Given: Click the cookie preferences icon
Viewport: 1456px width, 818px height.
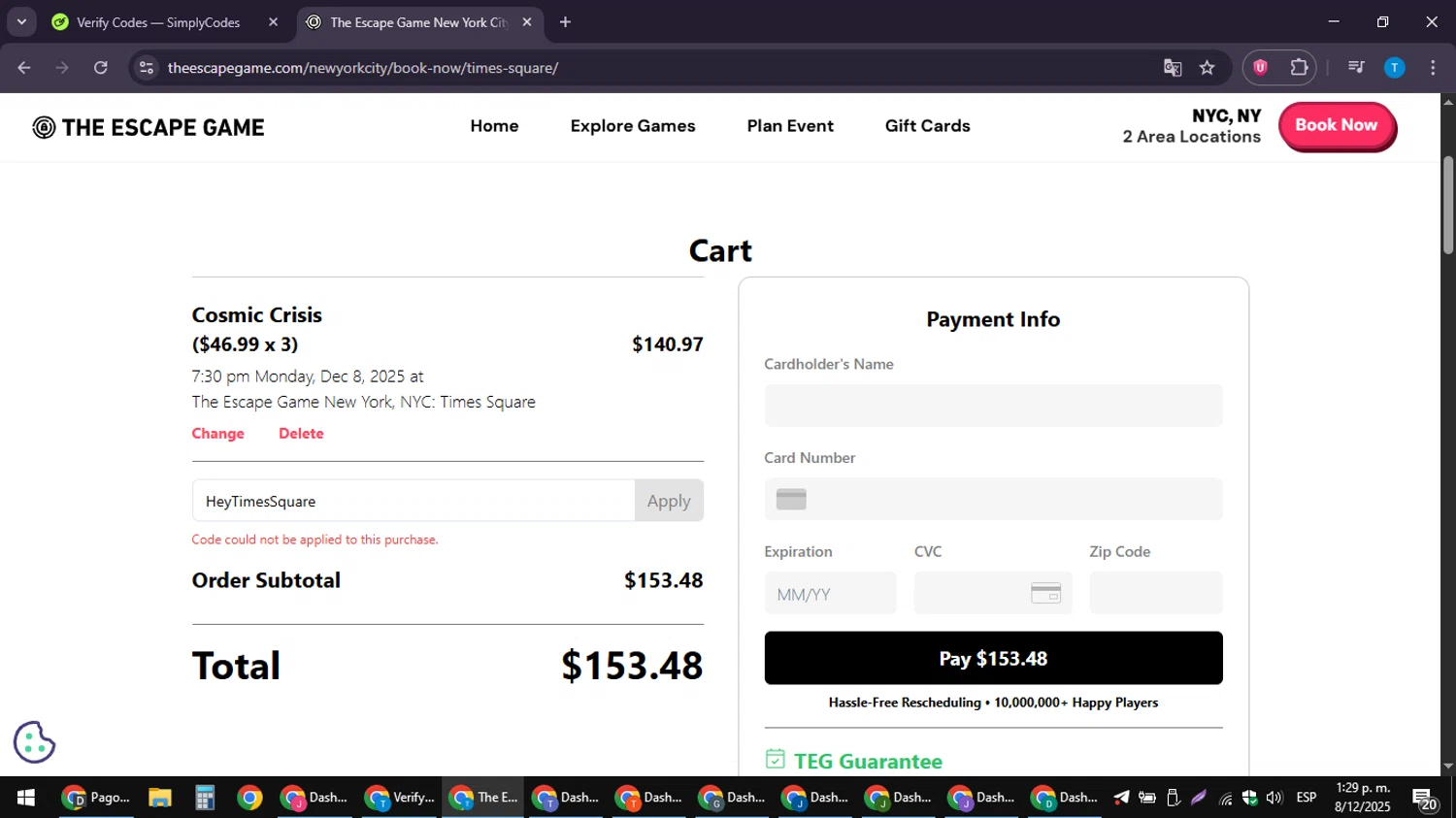Looking at the screenshot, I should (35, 742).
